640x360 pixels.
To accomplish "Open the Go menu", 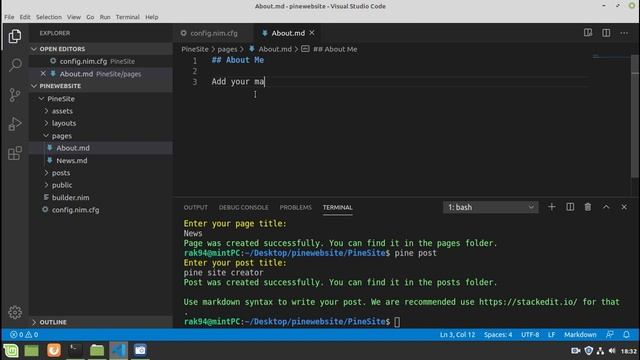I will 90,17.
